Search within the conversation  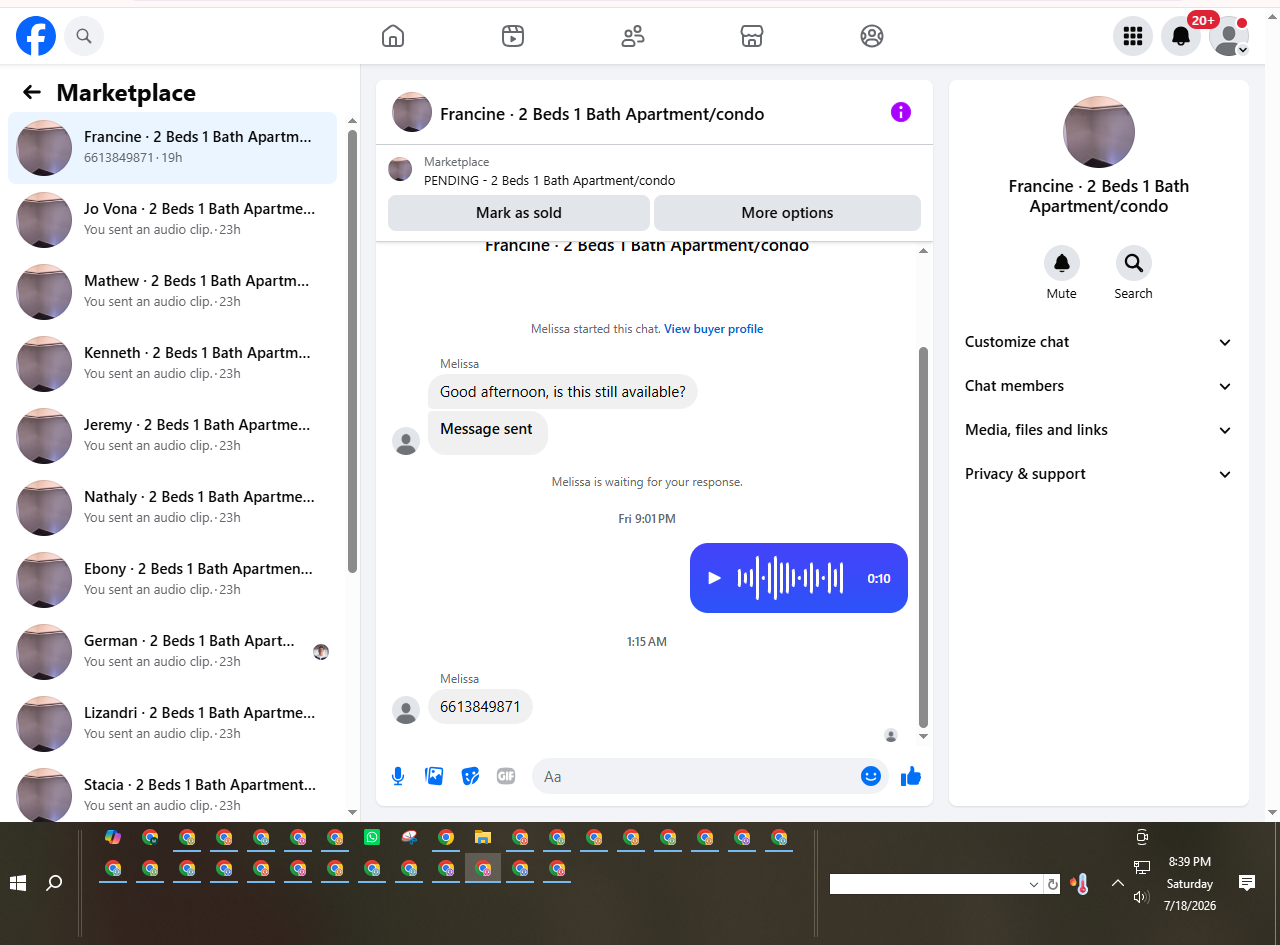pyautogui.click(x=1134, y=263)
